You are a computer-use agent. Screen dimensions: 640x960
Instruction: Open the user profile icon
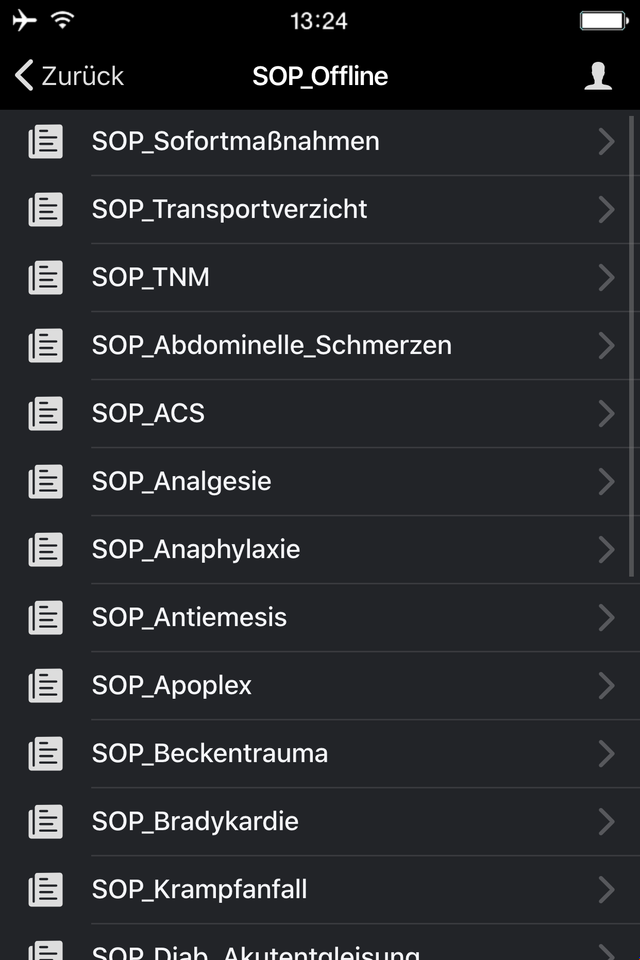[x=598, y=76]
